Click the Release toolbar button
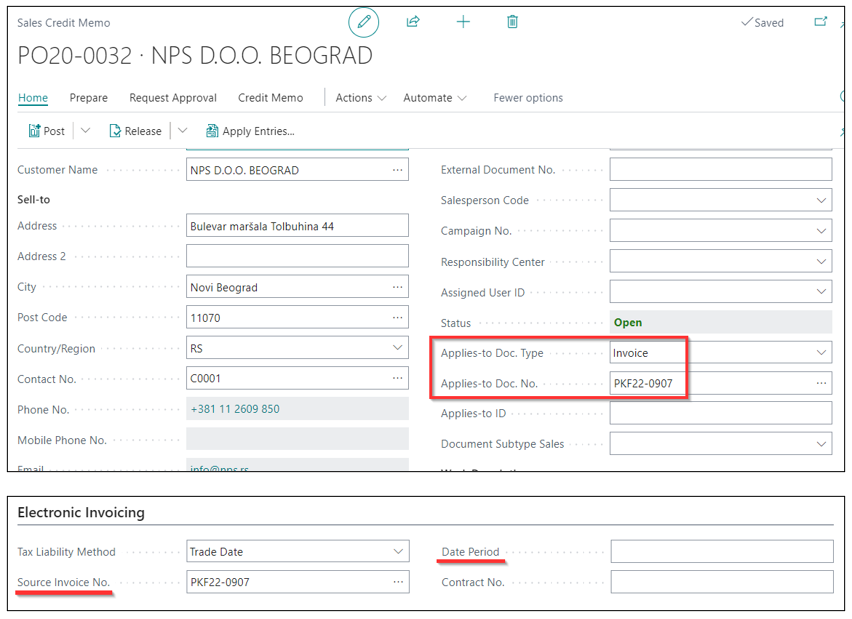This screenshot has width=852, height=619. [x=135, y=131]
